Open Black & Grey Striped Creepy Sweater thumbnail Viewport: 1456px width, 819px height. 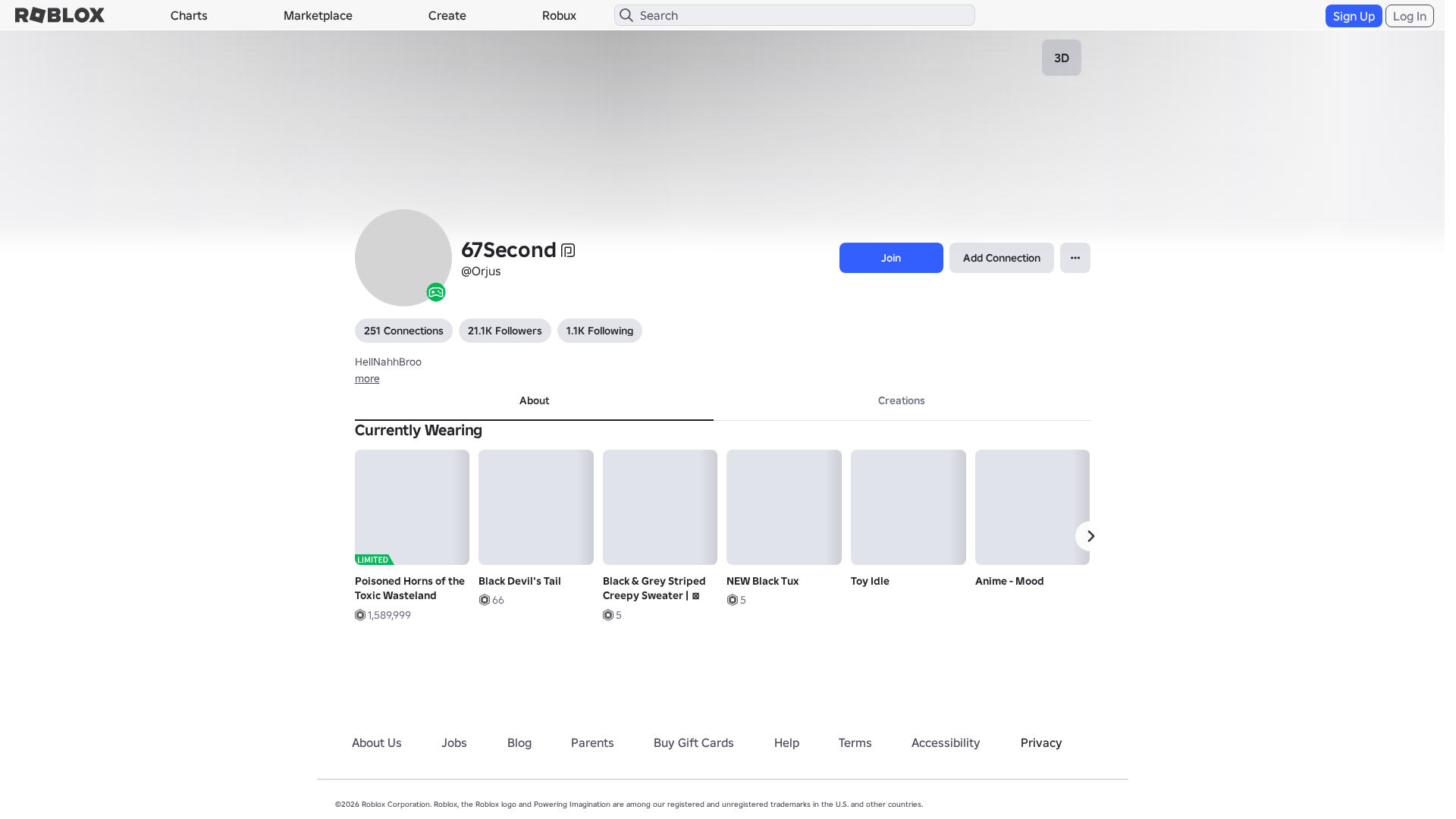pyautogui.click(x=660, y=507)
